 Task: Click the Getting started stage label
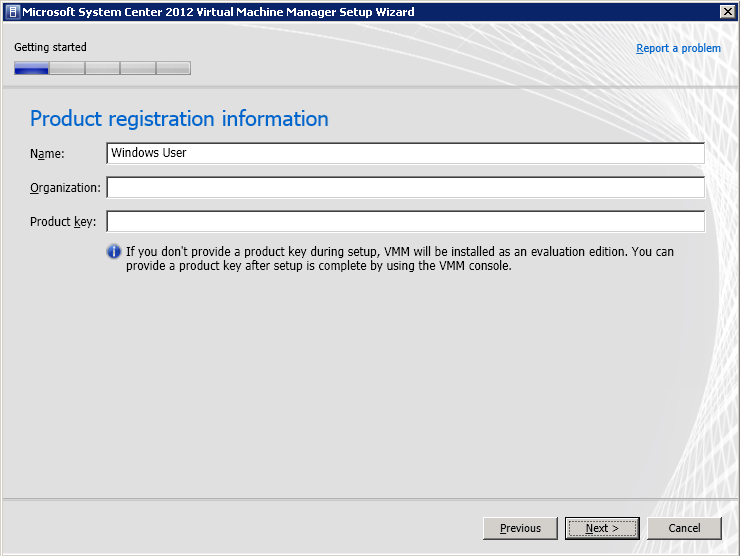[x=50, y=47]
